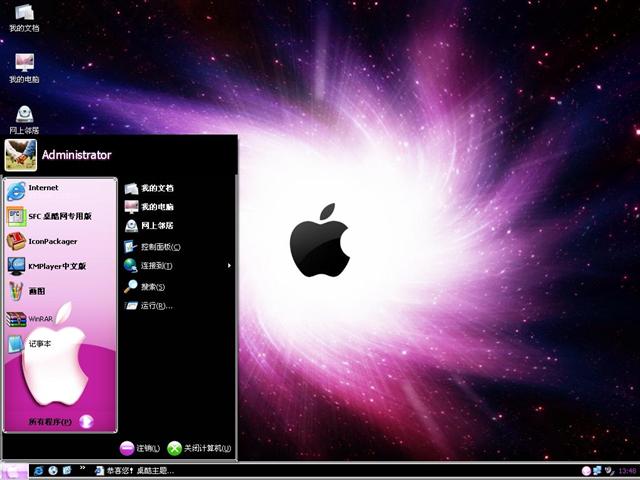Image resolution: width=640 pixels, height=480 pixels.
Task: Click the 注销 log off button
Action: (140, 448)
